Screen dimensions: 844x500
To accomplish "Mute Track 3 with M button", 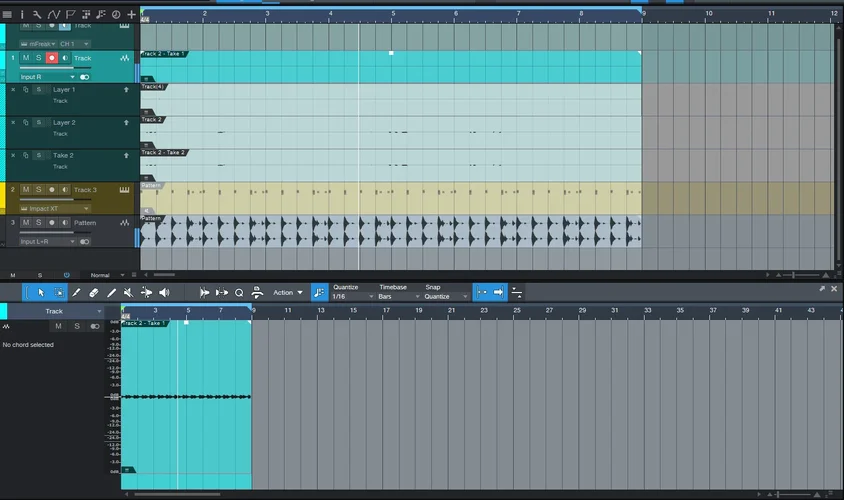I will tap(26, 189).
